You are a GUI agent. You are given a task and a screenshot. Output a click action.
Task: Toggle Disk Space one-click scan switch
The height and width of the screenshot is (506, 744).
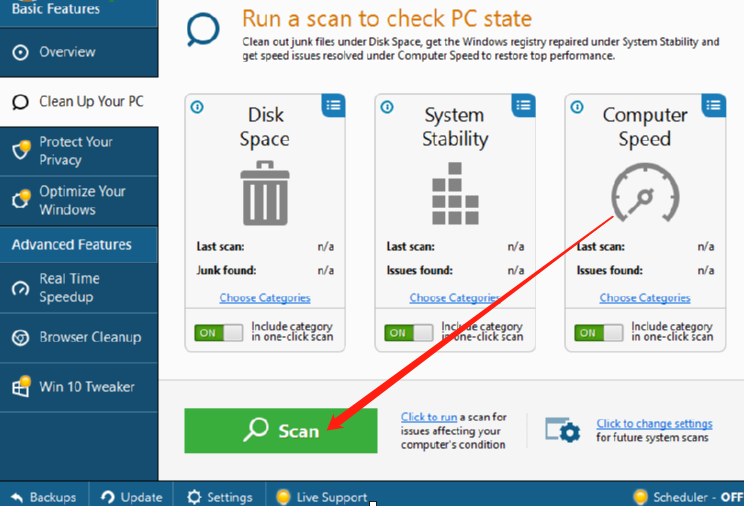tap(218, 333)
